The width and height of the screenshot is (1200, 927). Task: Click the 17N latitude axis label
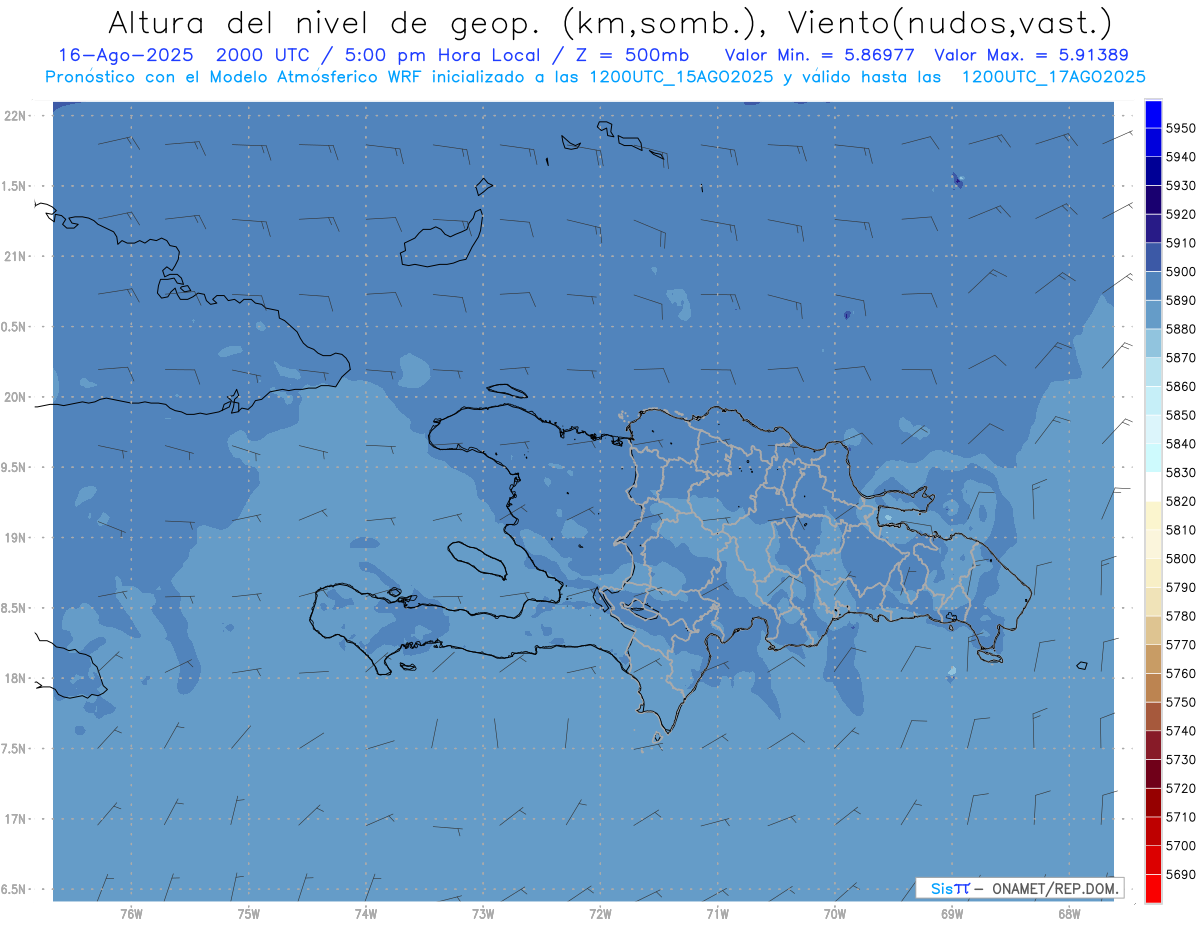(17, 819)
